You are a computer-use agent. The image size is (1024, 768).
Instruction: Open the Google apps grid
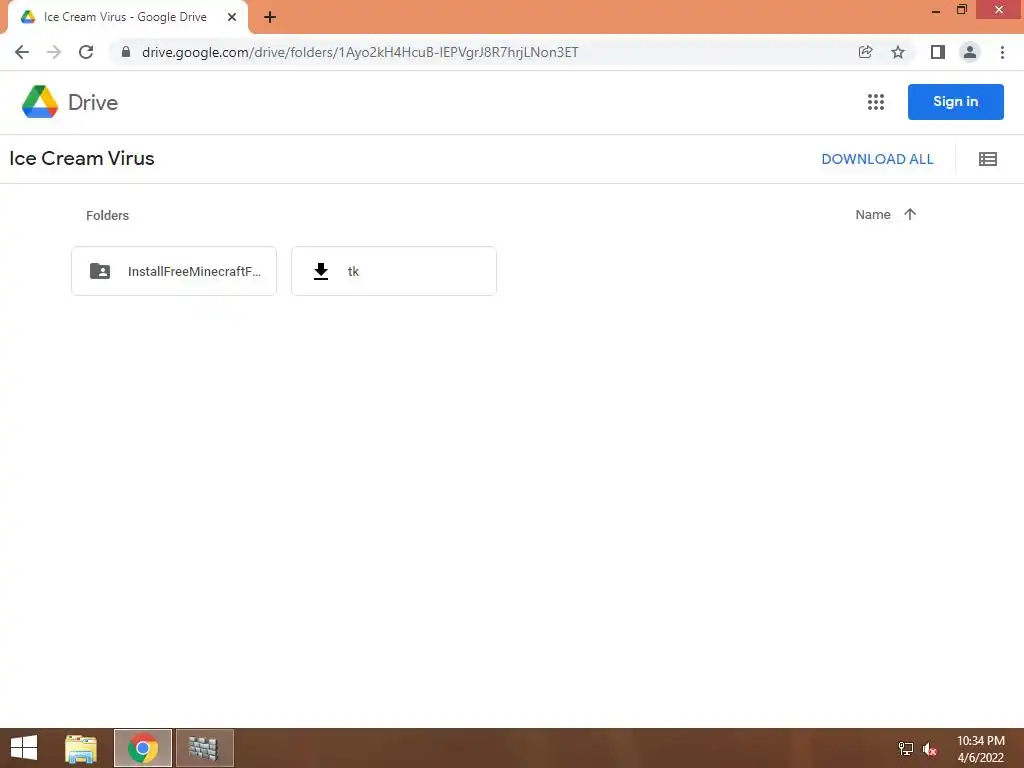click(876, 102)
